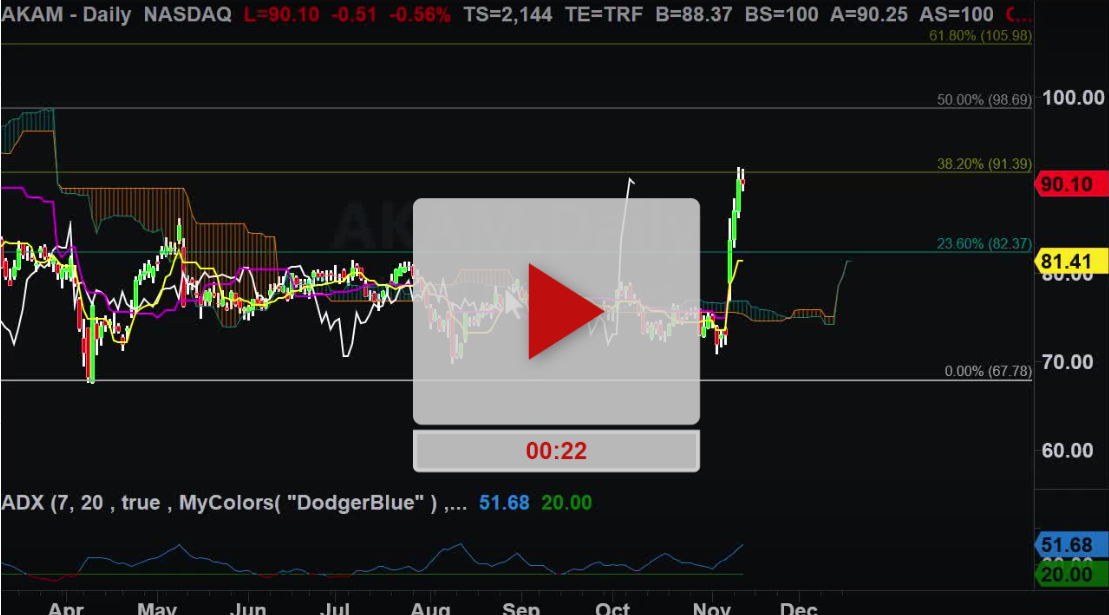Select the 0.00% (67.78) Fibonacci label
The image size is (1109, 615).
click(987, 371)
